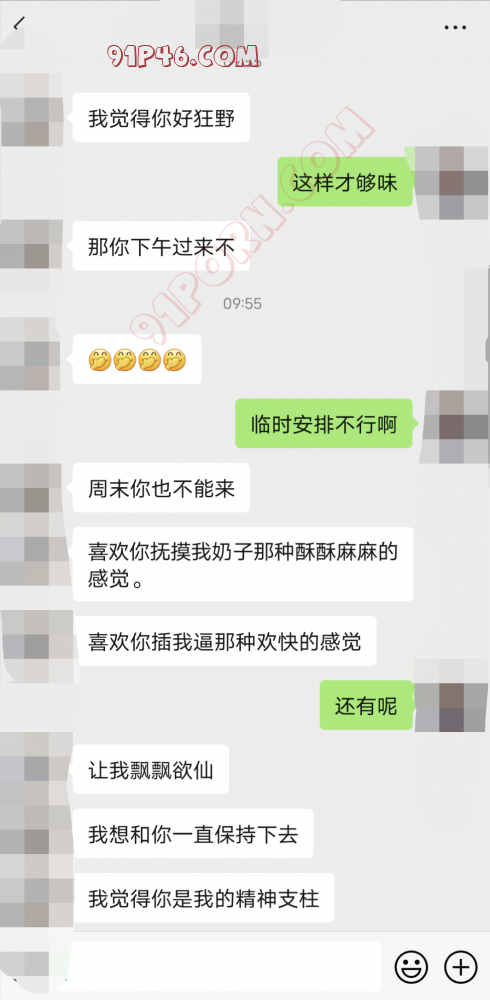Open the plus attachments panel
The width and height of the screenshot is (490, 1000).
[460, 967]
